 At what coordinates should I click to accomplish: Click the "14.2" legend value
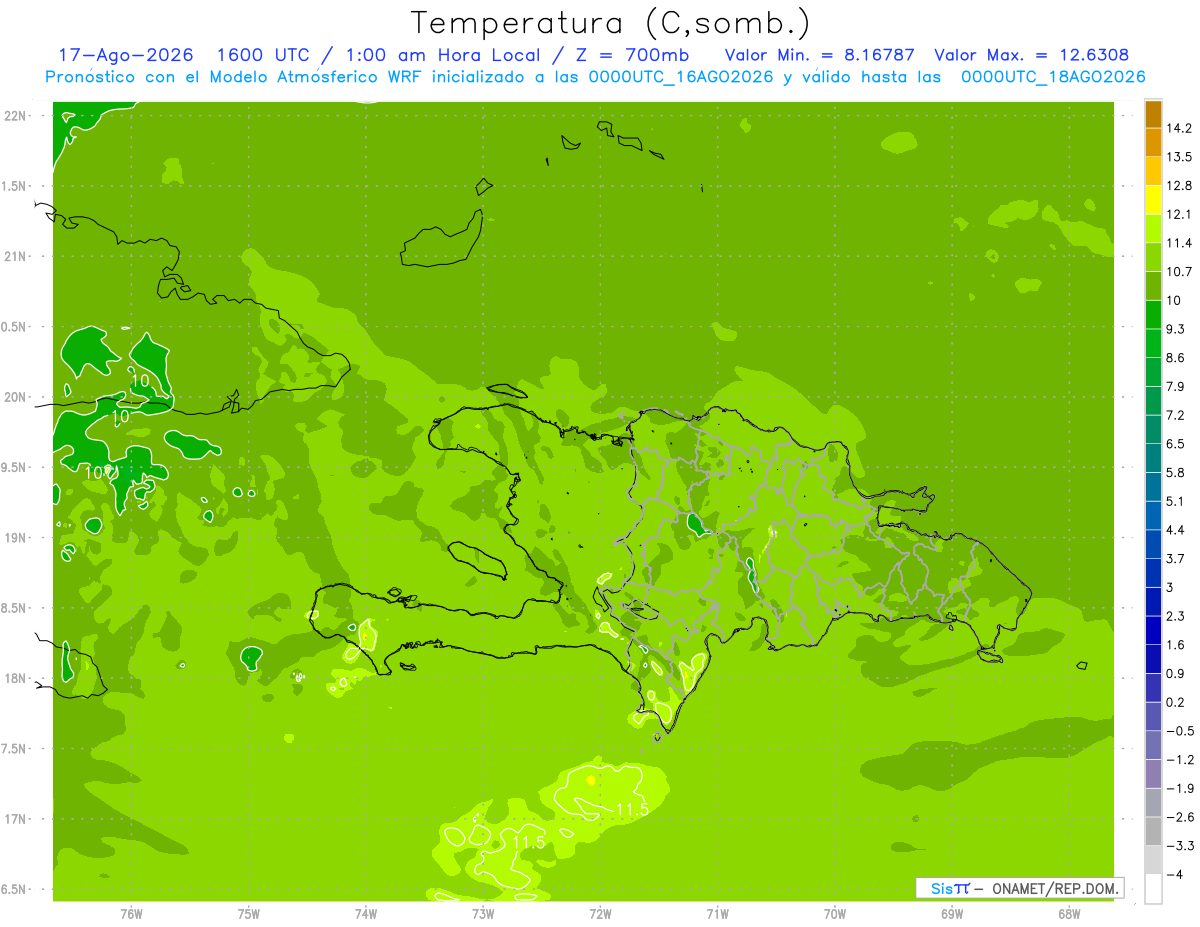(x=1181, y=128)
